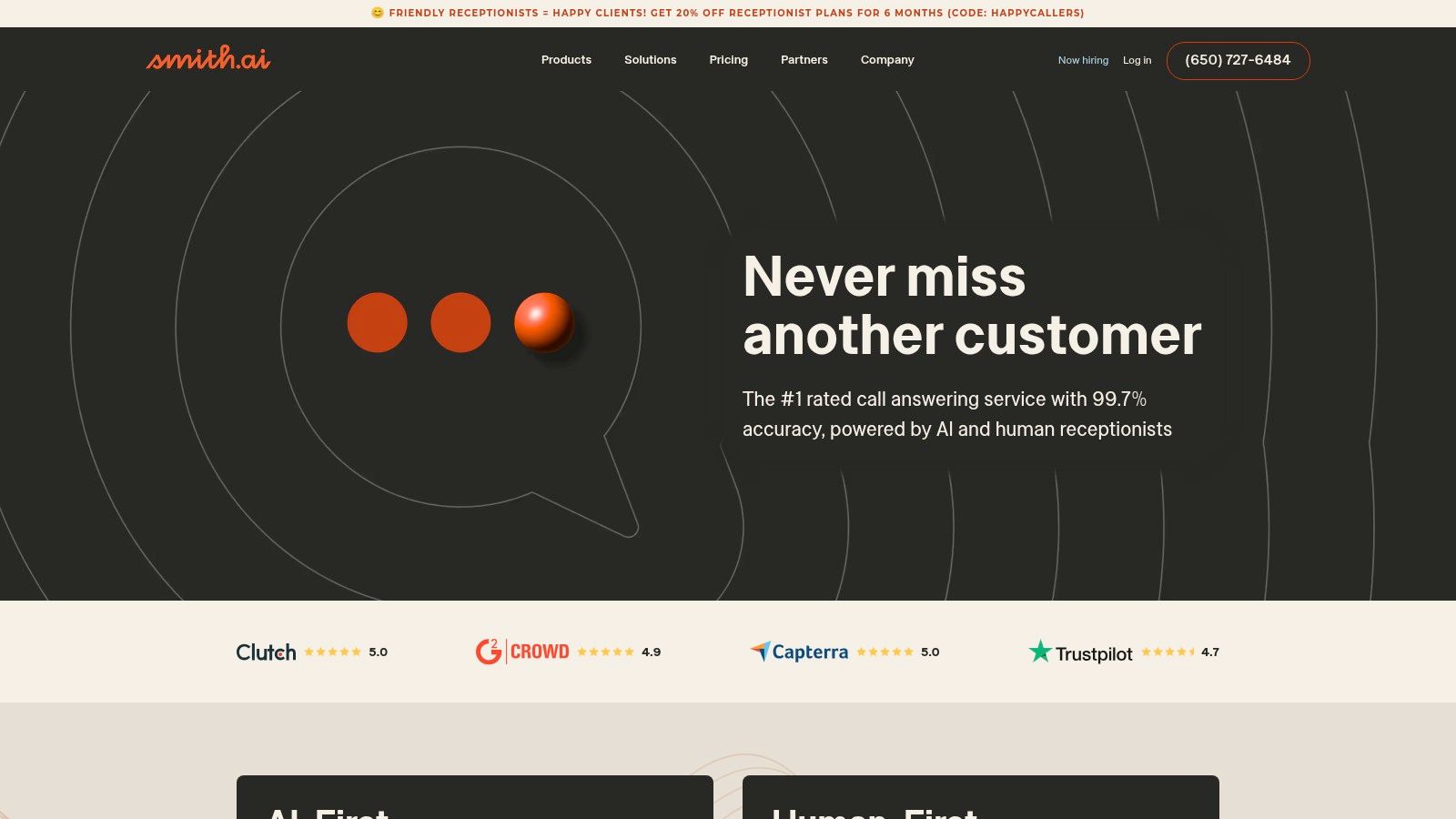The height and width of the screenshot is (819, 1456).
Task: Click the Capterra 5.0 rating
Action: point(930,652)
